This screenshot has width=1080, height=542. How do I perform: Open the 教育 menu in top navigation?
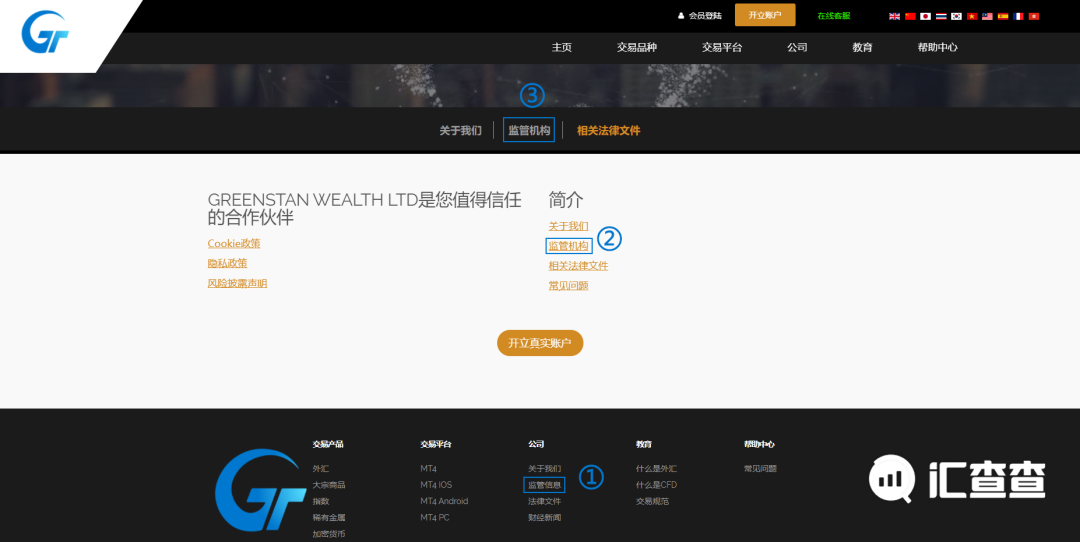[862, 48]
